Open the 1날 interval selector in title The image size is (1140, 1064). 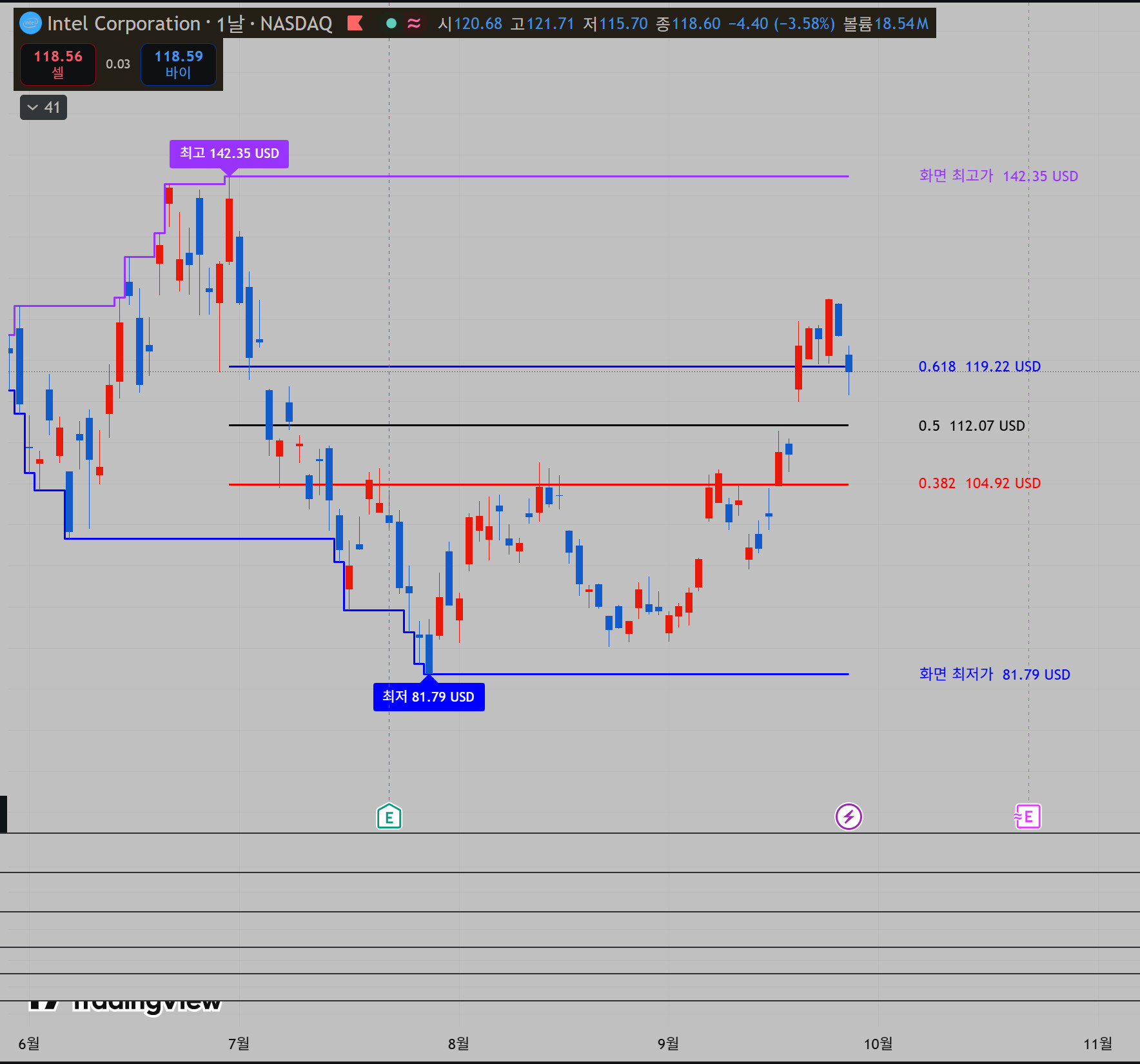pyautogui.click(x=230, y=24)
